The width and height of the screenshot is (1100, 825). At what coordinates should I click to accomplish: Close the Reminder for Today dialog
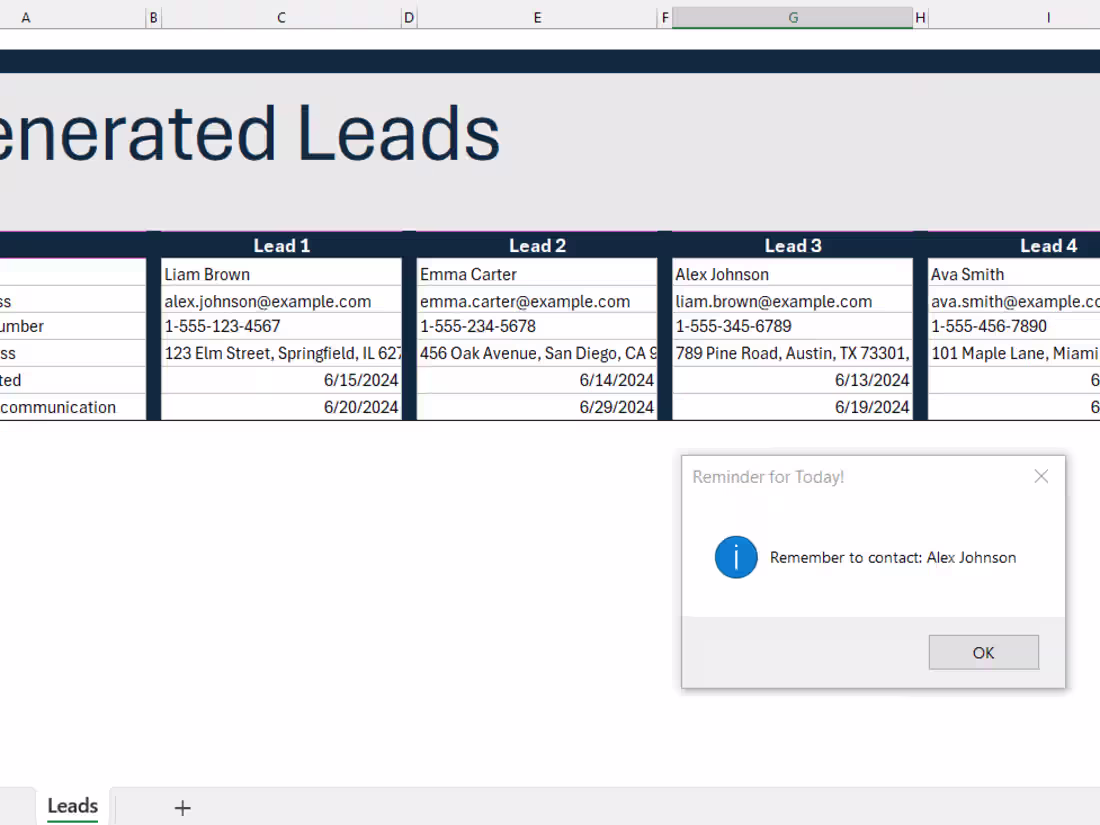coord(1041,476)
